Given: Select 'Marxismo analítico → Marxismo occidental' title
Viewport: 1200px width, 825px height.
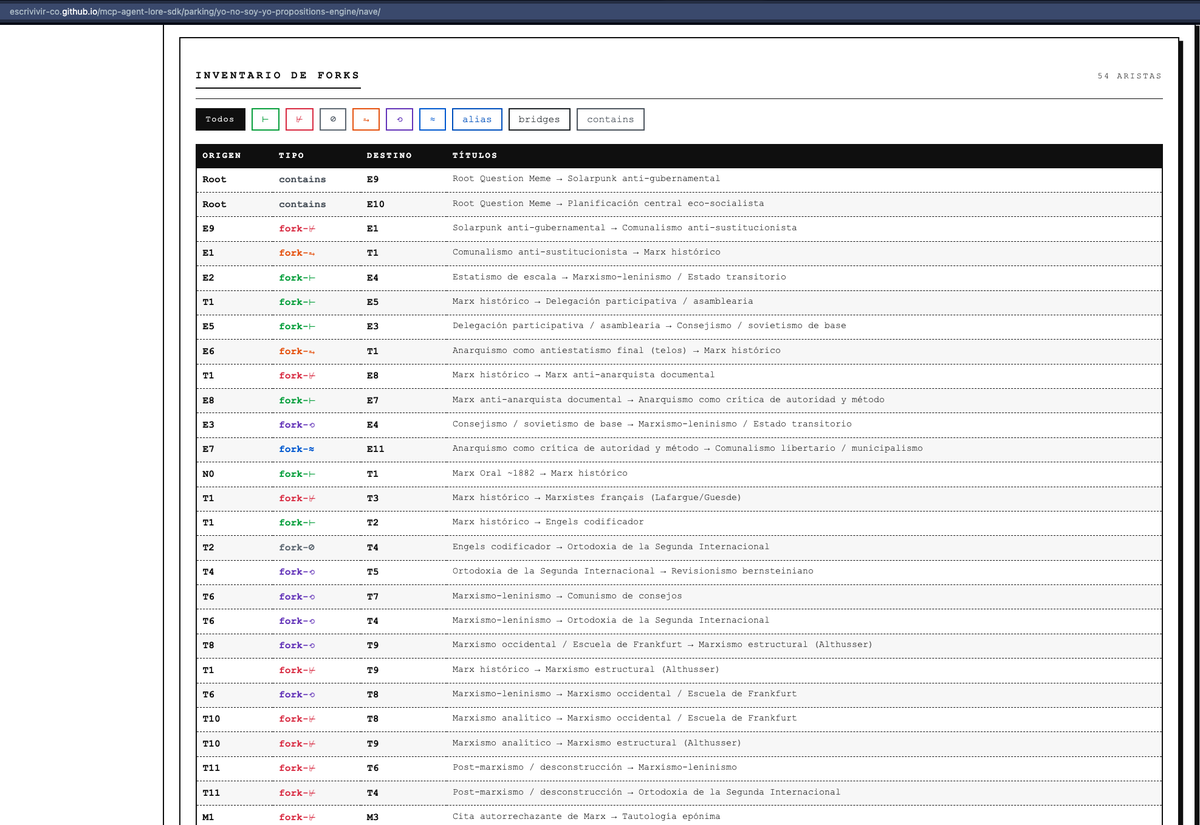Looking at the screenshot, I should point(624,718).
